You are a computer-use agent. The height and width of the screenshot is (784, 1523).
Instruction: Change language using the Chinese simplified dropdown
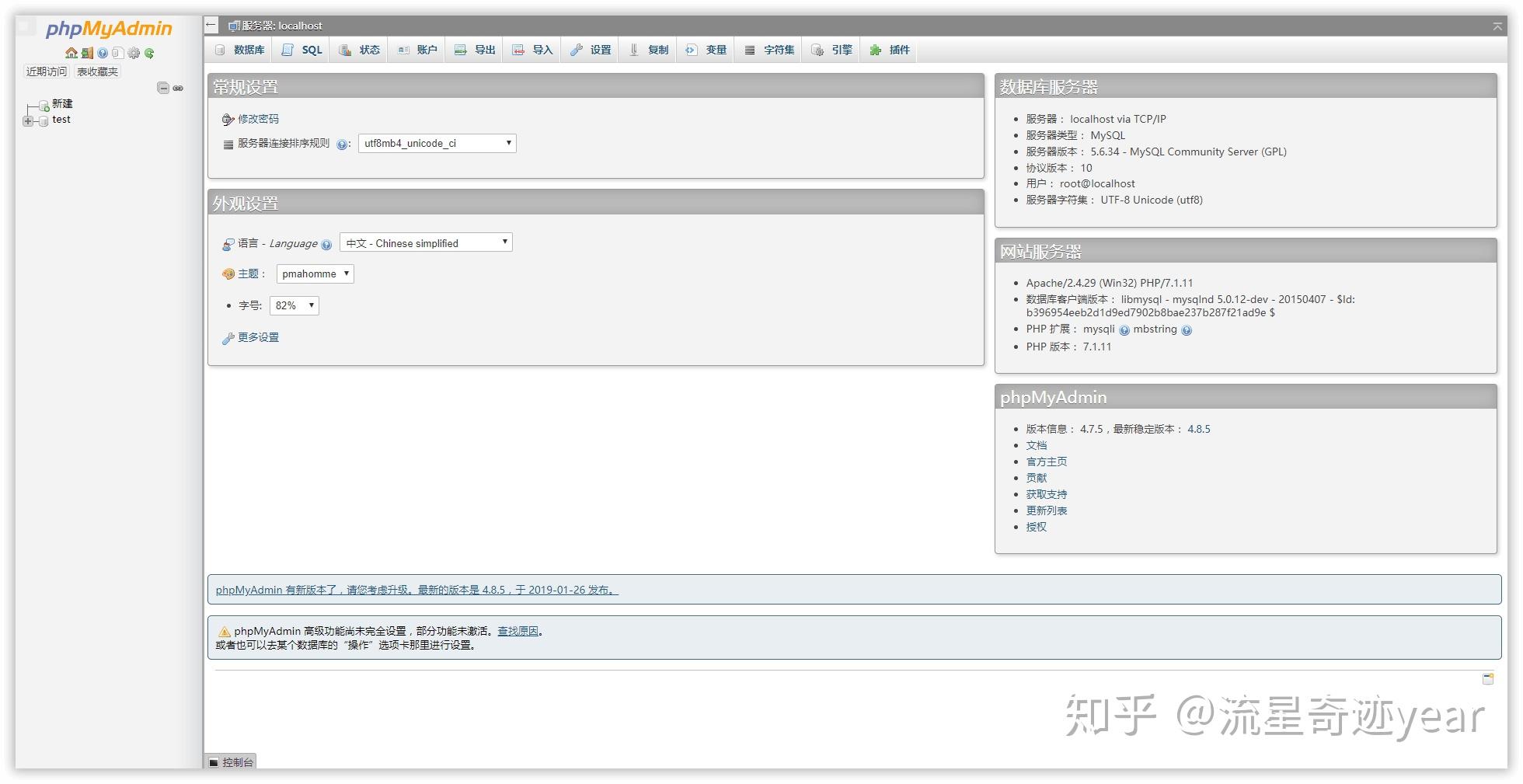[426, 242]
